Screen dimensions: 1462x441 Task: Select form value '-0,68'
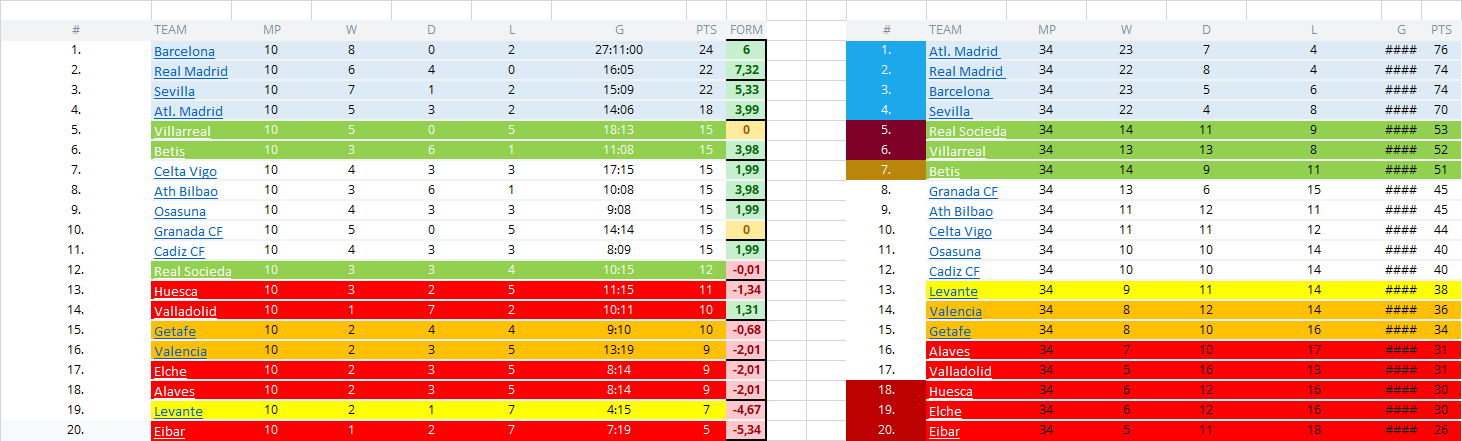click(746, 331)
